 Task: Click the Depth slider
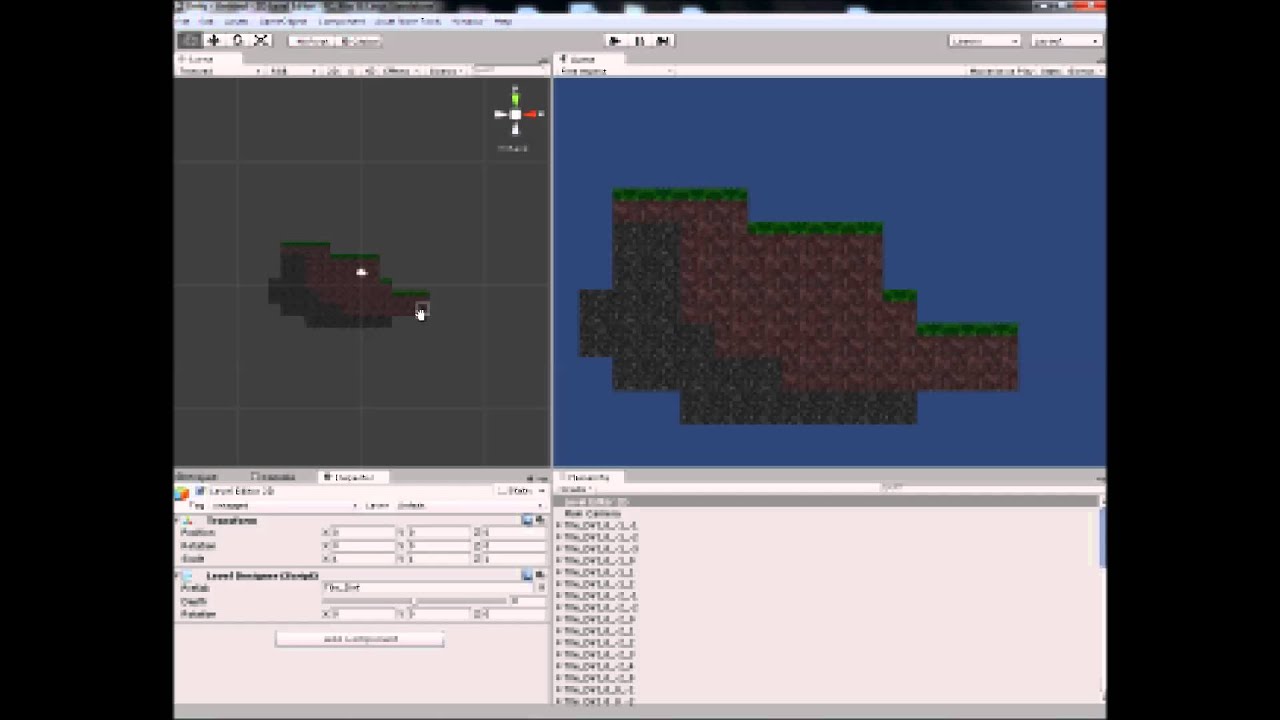tap(414, 601)
